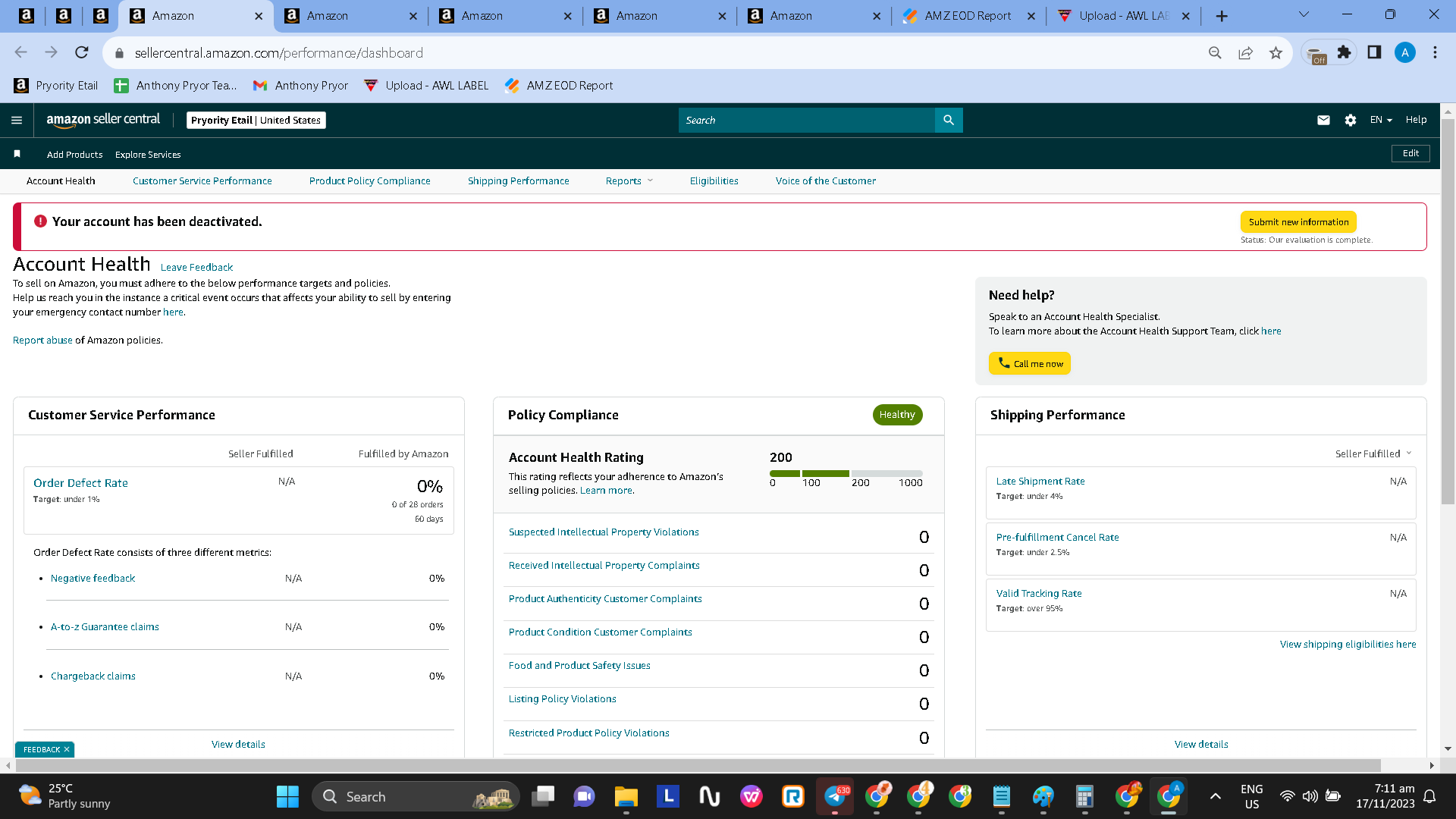This screenshot has width=1456, height=819.
Task: Open Late Shipment Rate link
Action: click(x=1040, y=482)
